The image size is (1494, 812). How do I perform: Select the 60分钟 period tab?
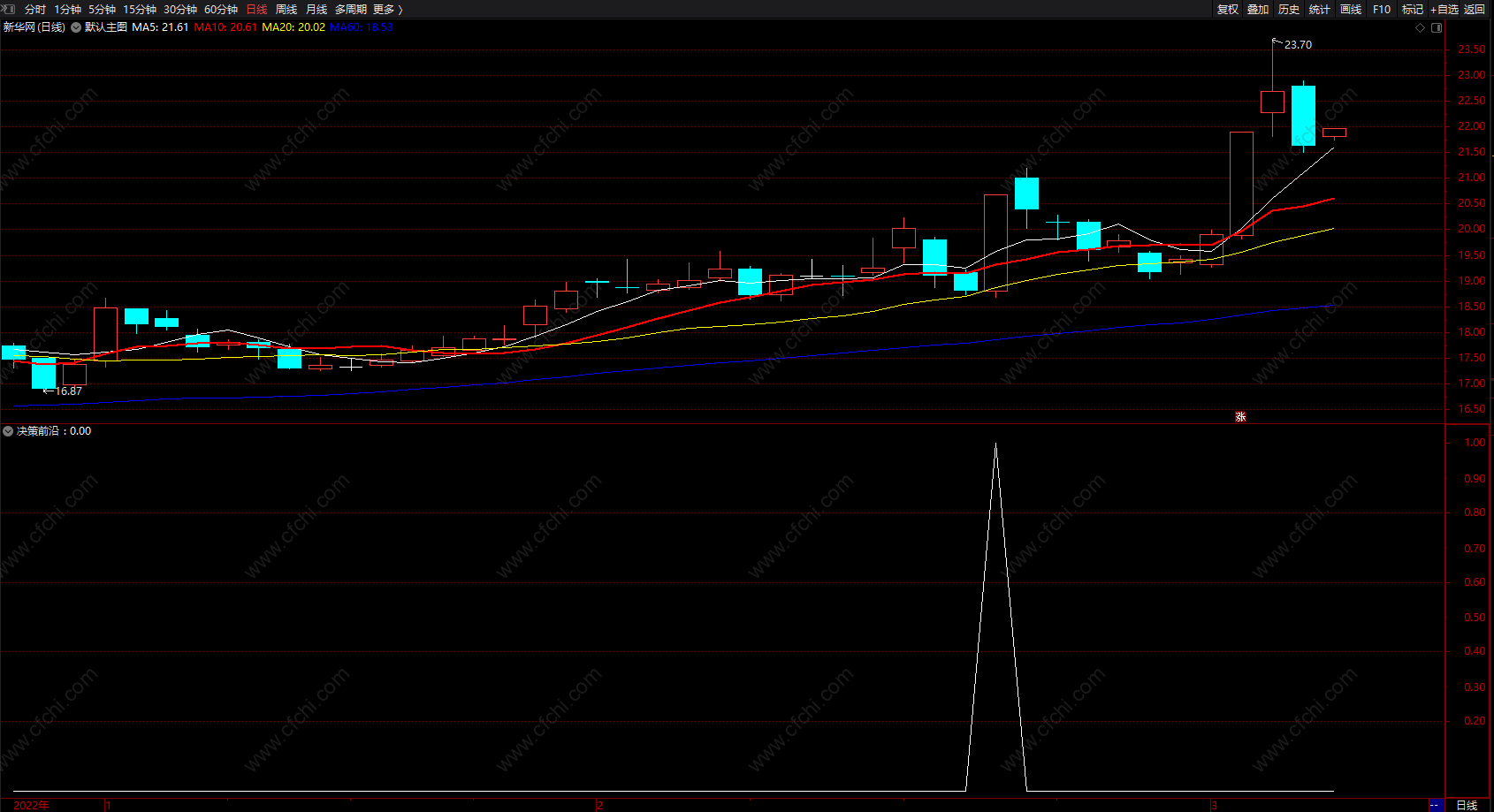[x=221, y=10]
